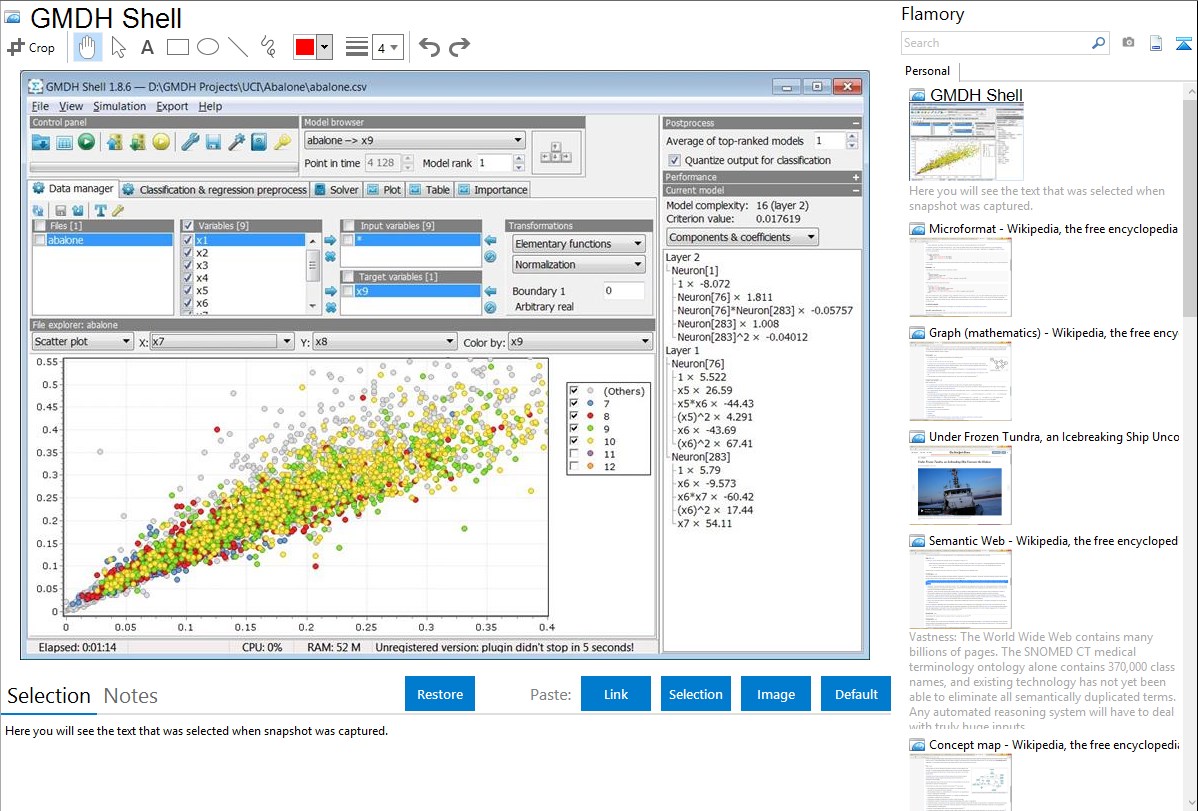Screen dimensions: 1198x811
Task: Click the Default paste button
Action: pos(856,694)
